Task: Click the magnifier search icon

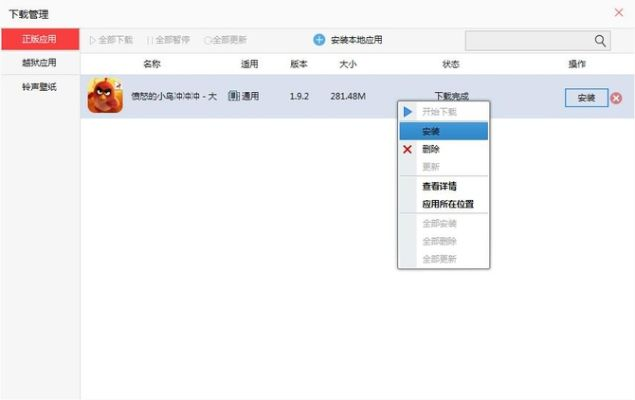Action: click(x=600, y=40)
